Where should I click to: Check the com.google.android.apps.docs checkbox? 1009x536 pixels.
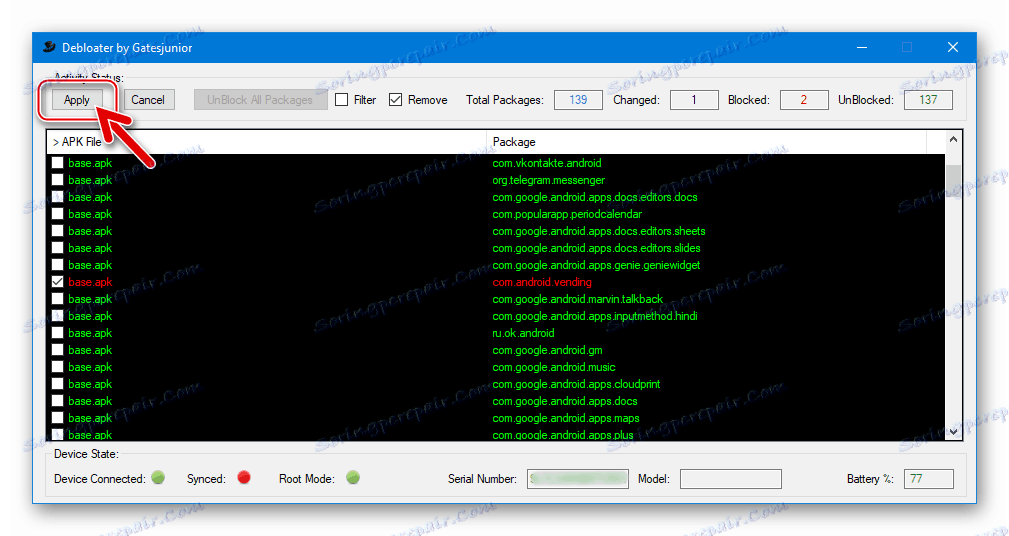[x=57, y=401]
